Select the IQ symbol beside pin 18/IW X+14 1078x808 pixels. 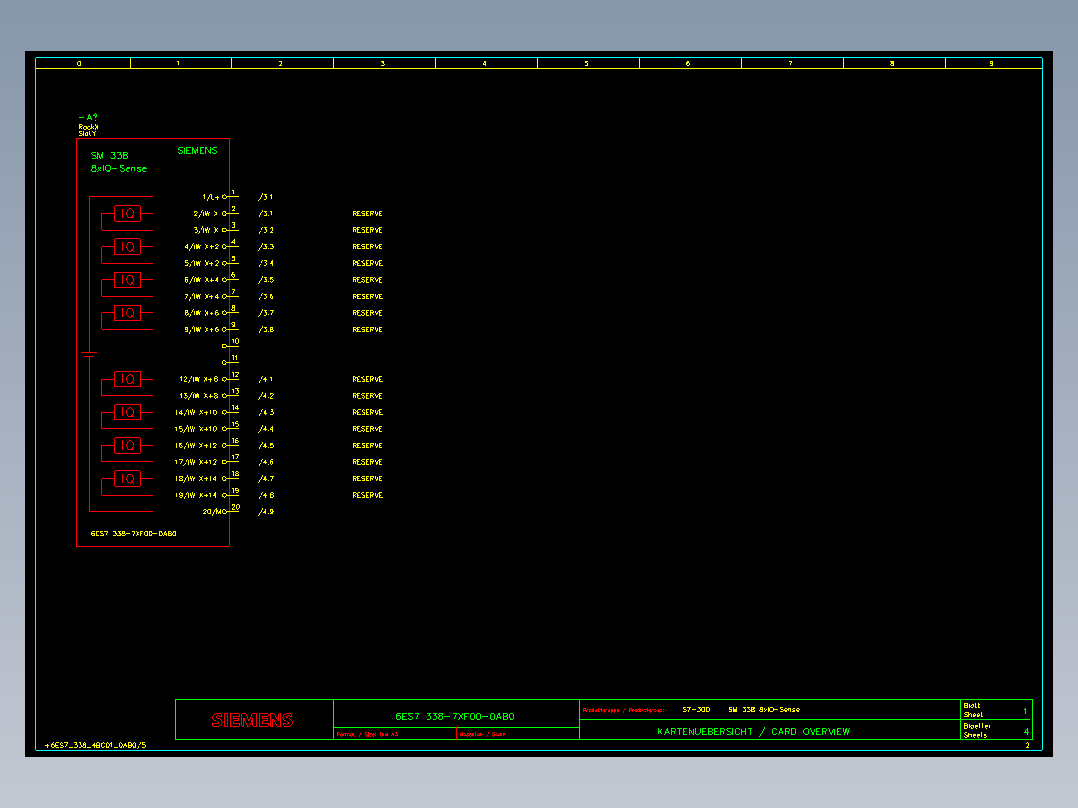pos(127,479)
